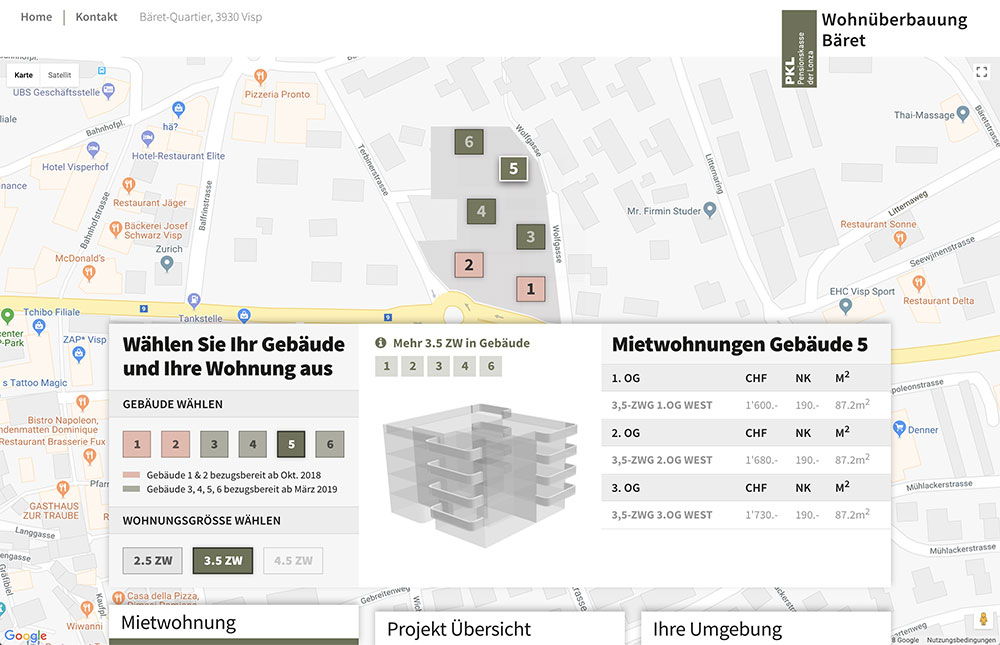This screenshot has width=1000, height=645.
Task: Click Mr. Firmin Studer location pin
Action: [709, 210]
